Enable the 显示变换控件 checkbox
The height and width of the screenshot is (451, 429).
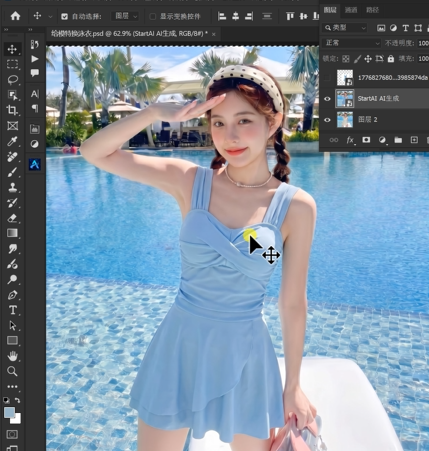click(x=153, y=16)
